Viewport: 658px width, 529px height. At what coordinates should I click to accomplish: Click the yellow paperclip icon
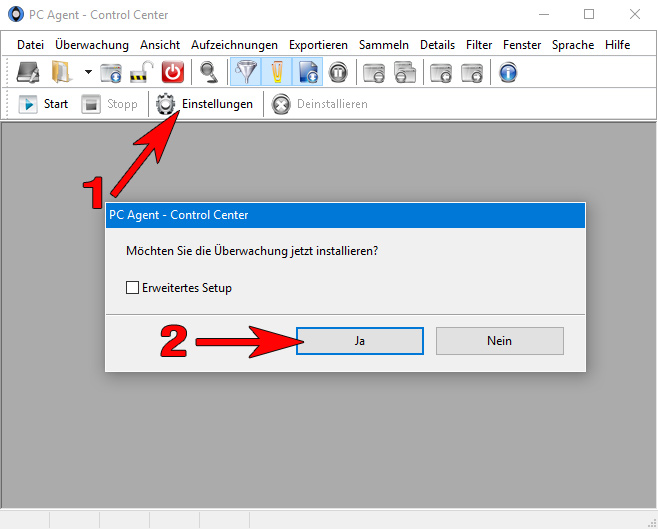277,72
